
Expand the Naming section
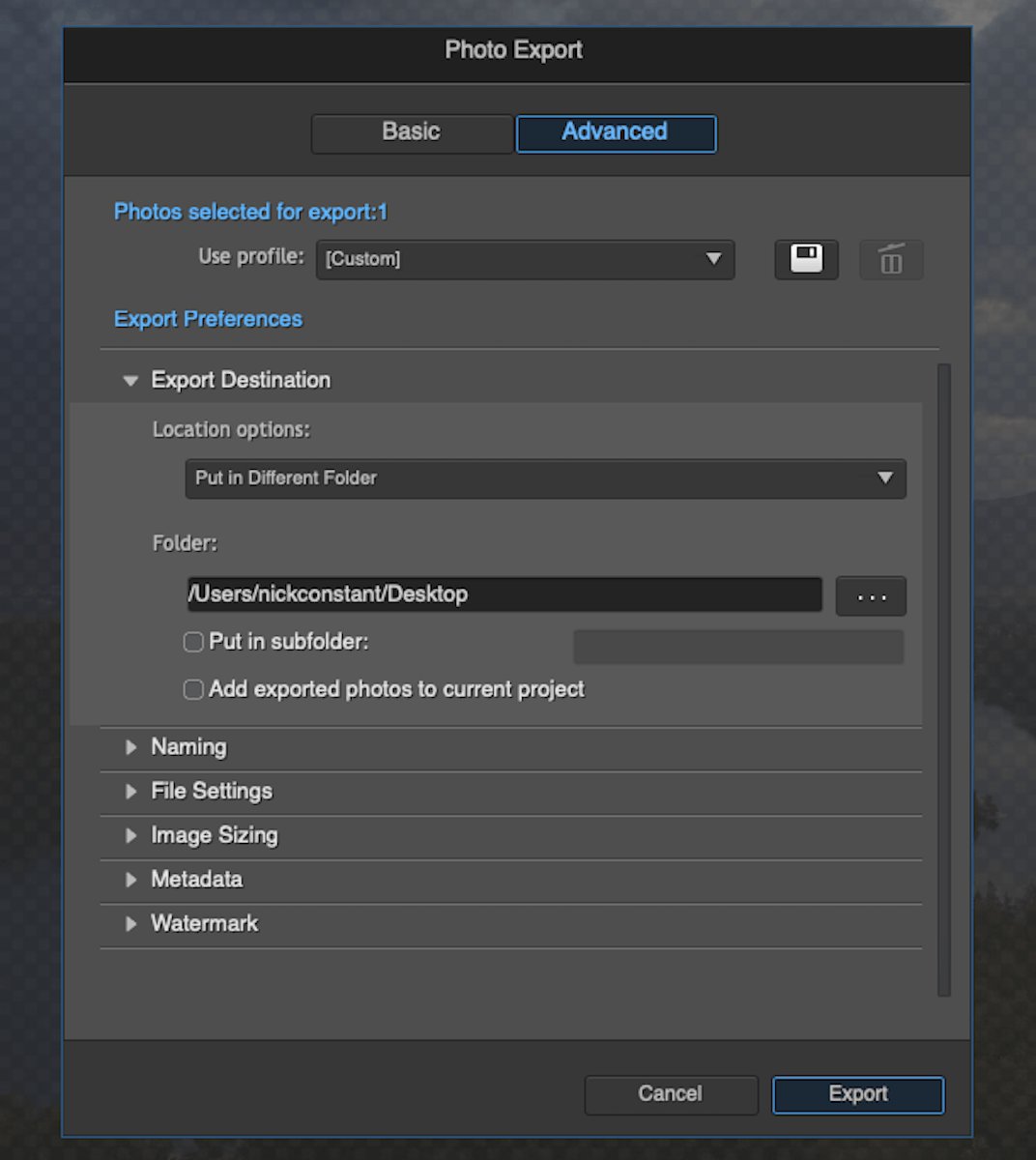[x=131, y=746]
